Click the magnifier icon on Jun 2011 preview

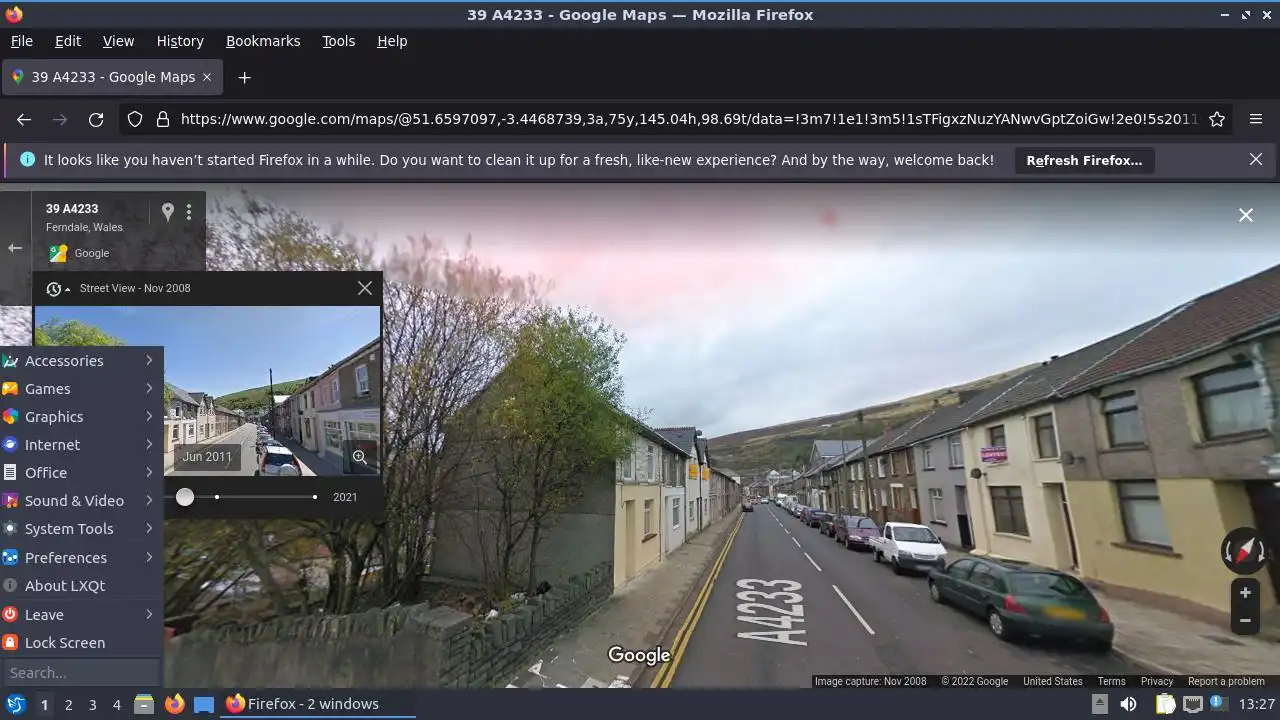point(359,457)
